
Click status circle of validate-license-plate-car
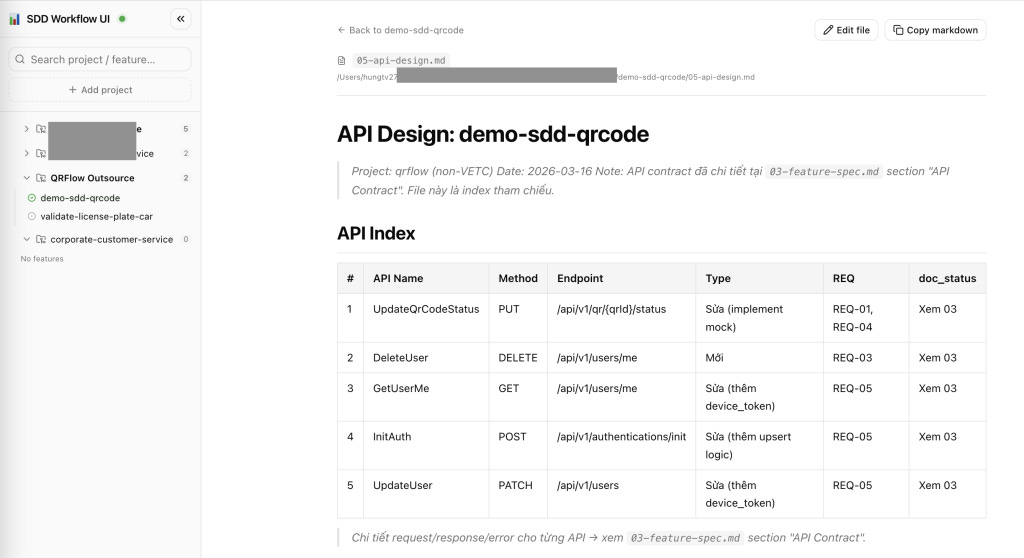click(31, 216)
